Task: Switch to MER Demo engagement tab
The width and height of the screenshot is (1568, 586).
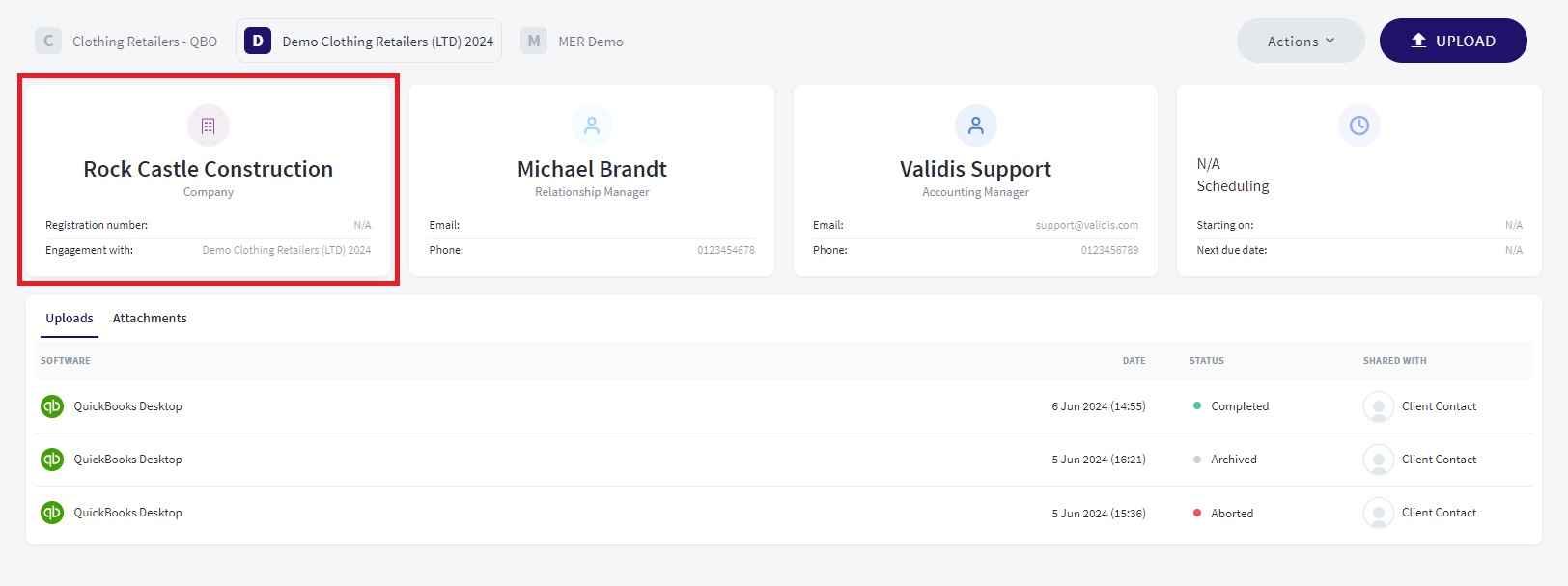Action: (x=573, y=41)
